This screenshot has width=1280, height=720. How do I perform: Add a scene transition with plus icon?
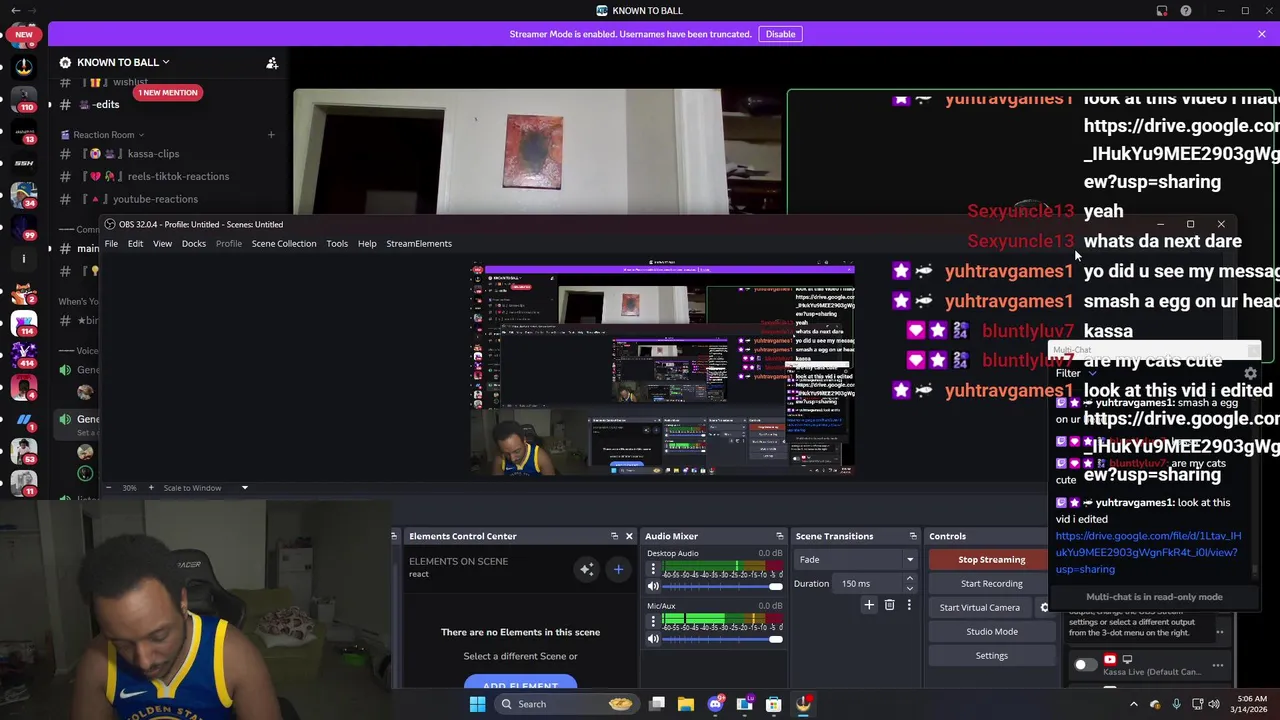coord(869,605)
